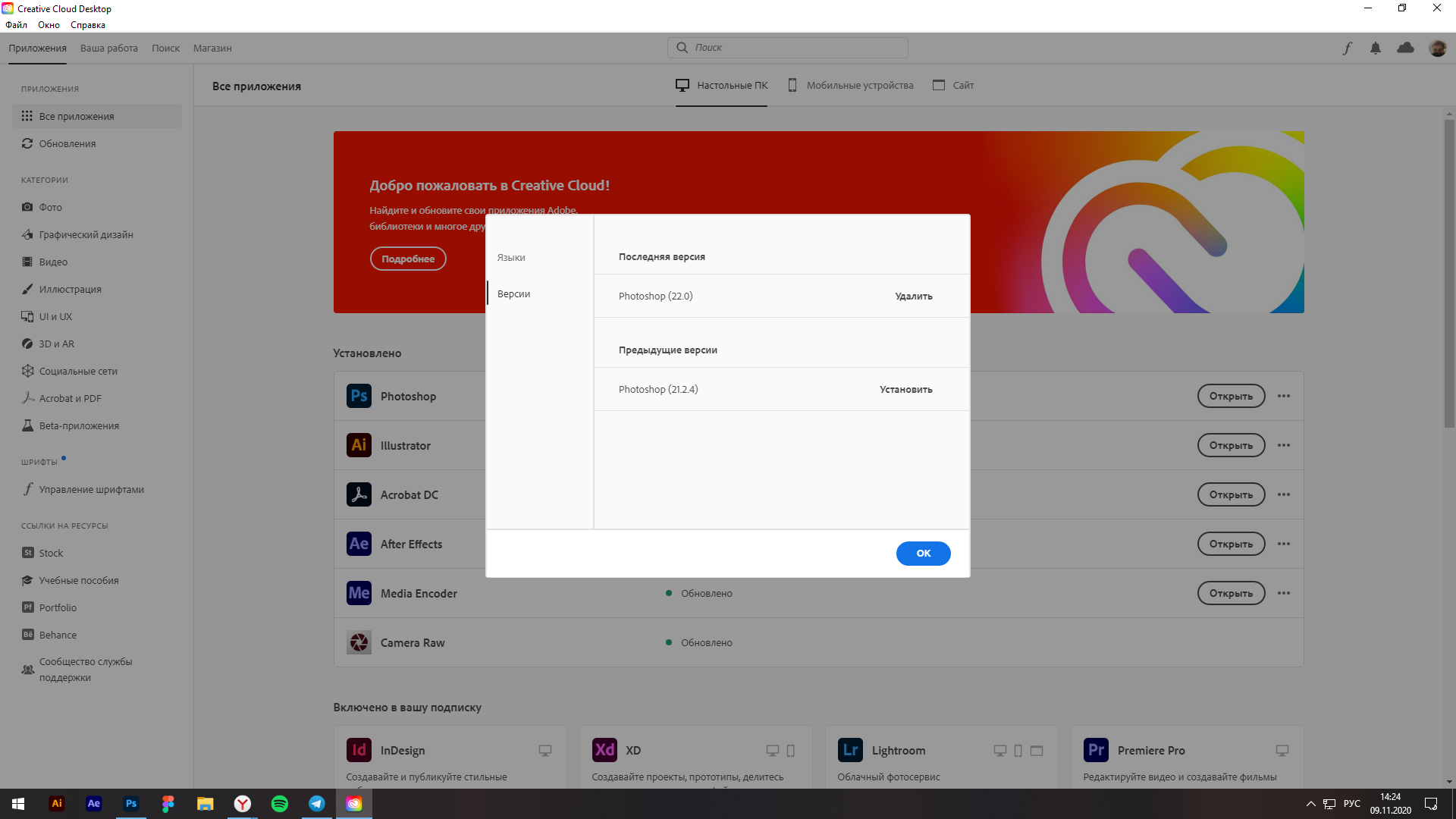Open more options for Photoshop row
Image resolution: width=1456 pixels, height=819 pixels.
(x=1283, y=396)
